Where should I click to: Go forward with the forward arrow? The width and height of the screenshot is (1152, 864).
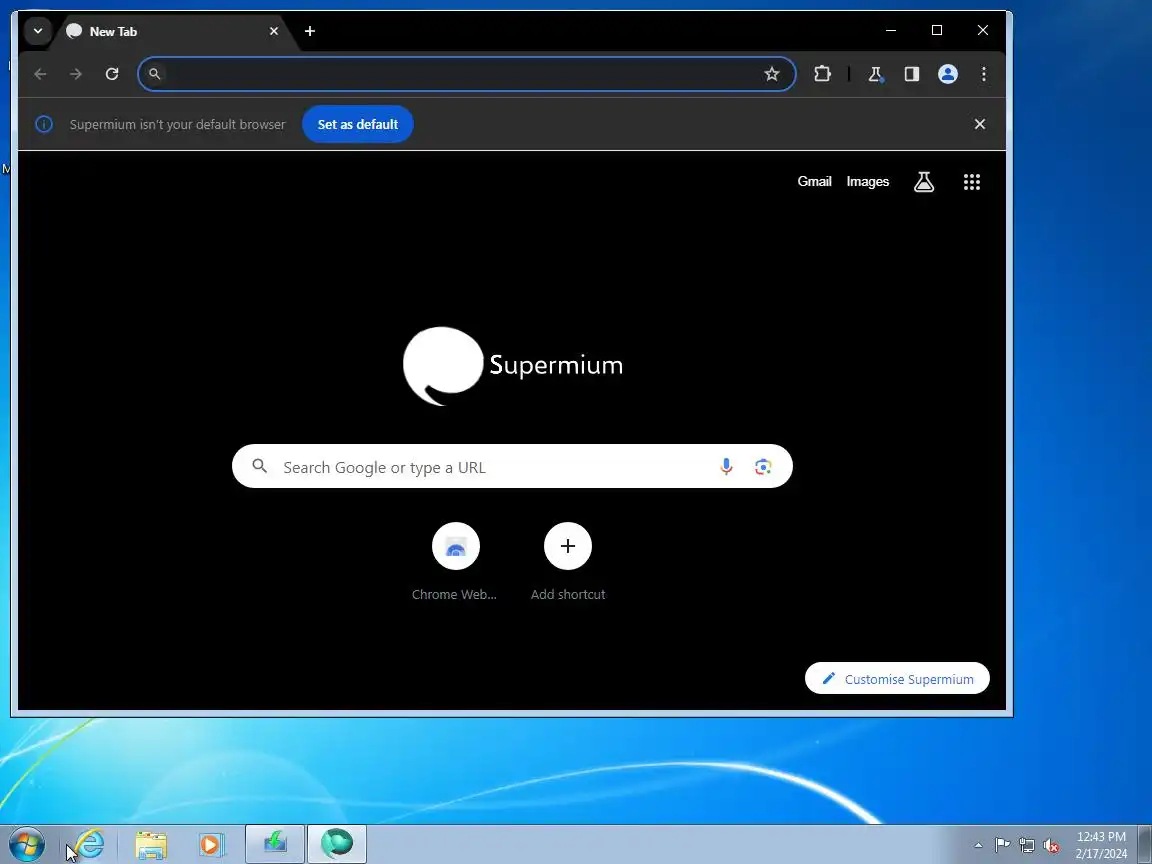click(x=76, y=73)
